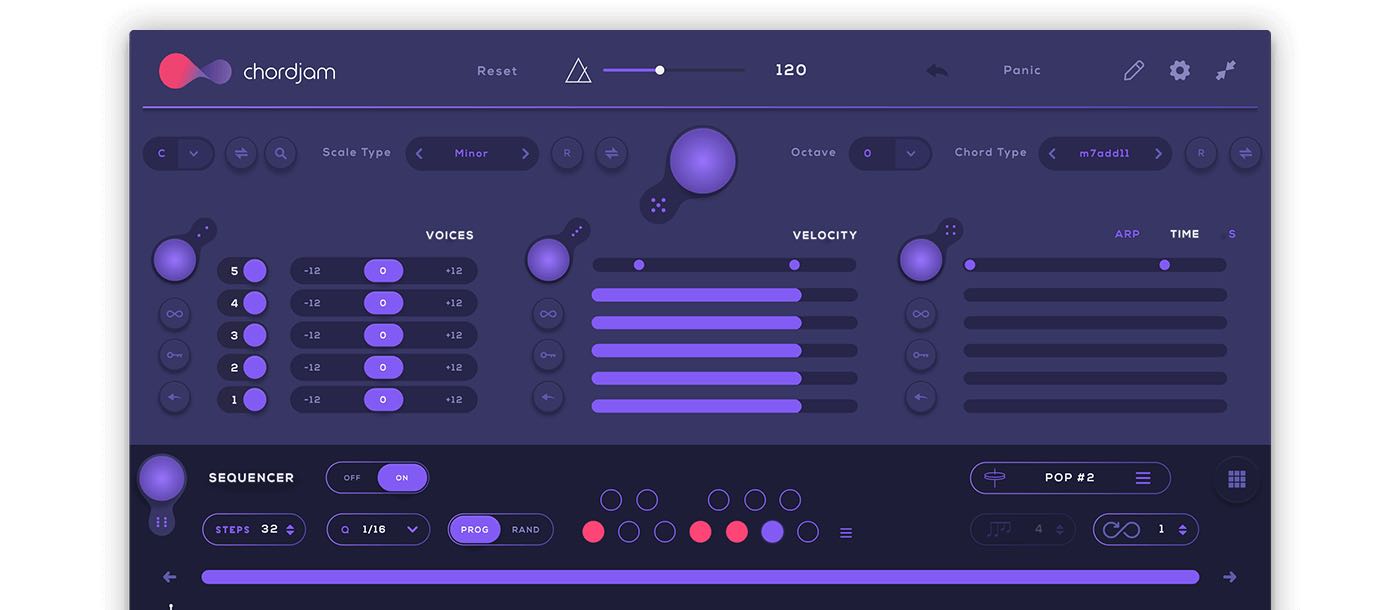This screenshot has height=610, width=1400.
Task: Click the metronome triangle icon
Action: click(x=578, y=71)
